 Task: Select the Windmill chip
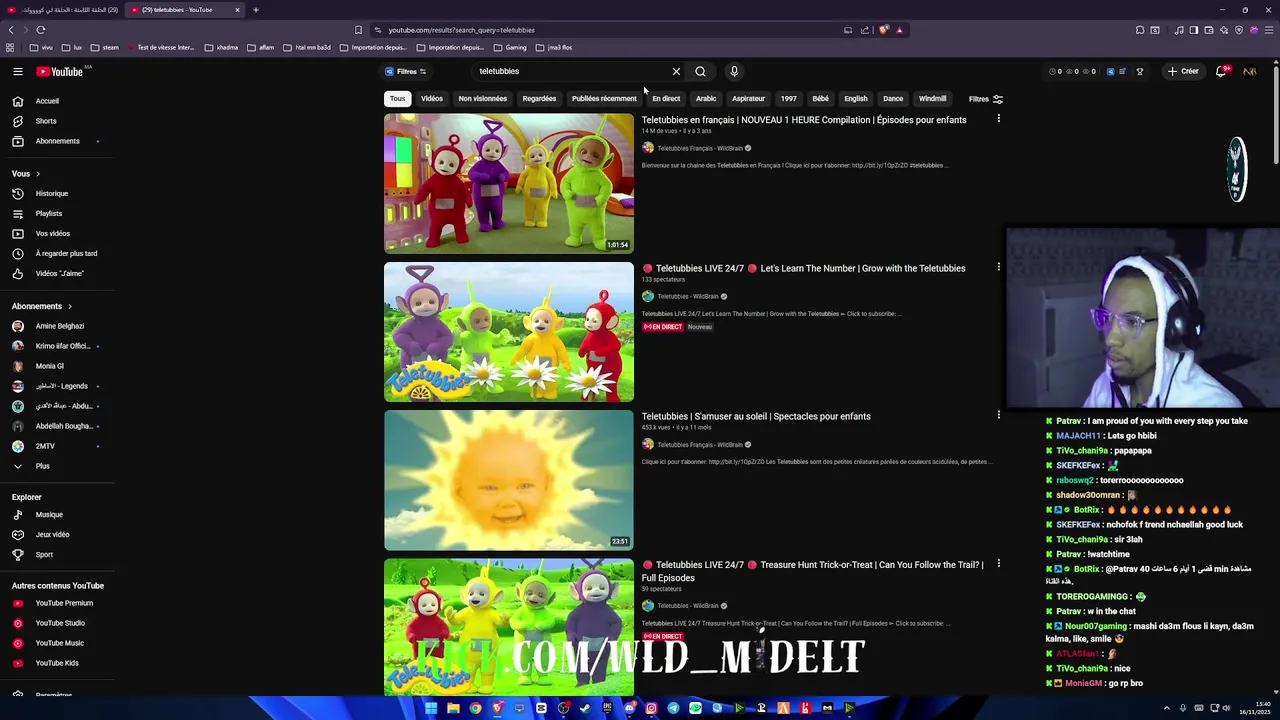click(933, 98)
